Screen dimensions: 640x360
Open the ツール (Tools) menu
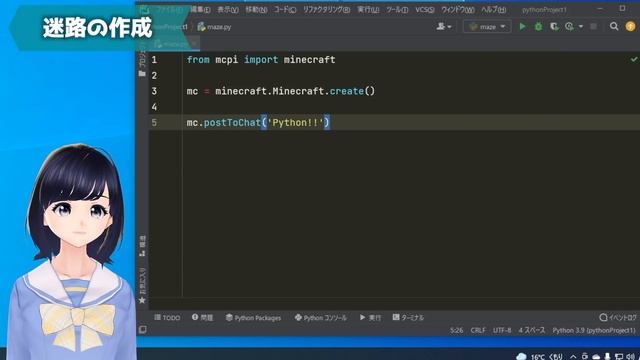[x=397, y=9]
